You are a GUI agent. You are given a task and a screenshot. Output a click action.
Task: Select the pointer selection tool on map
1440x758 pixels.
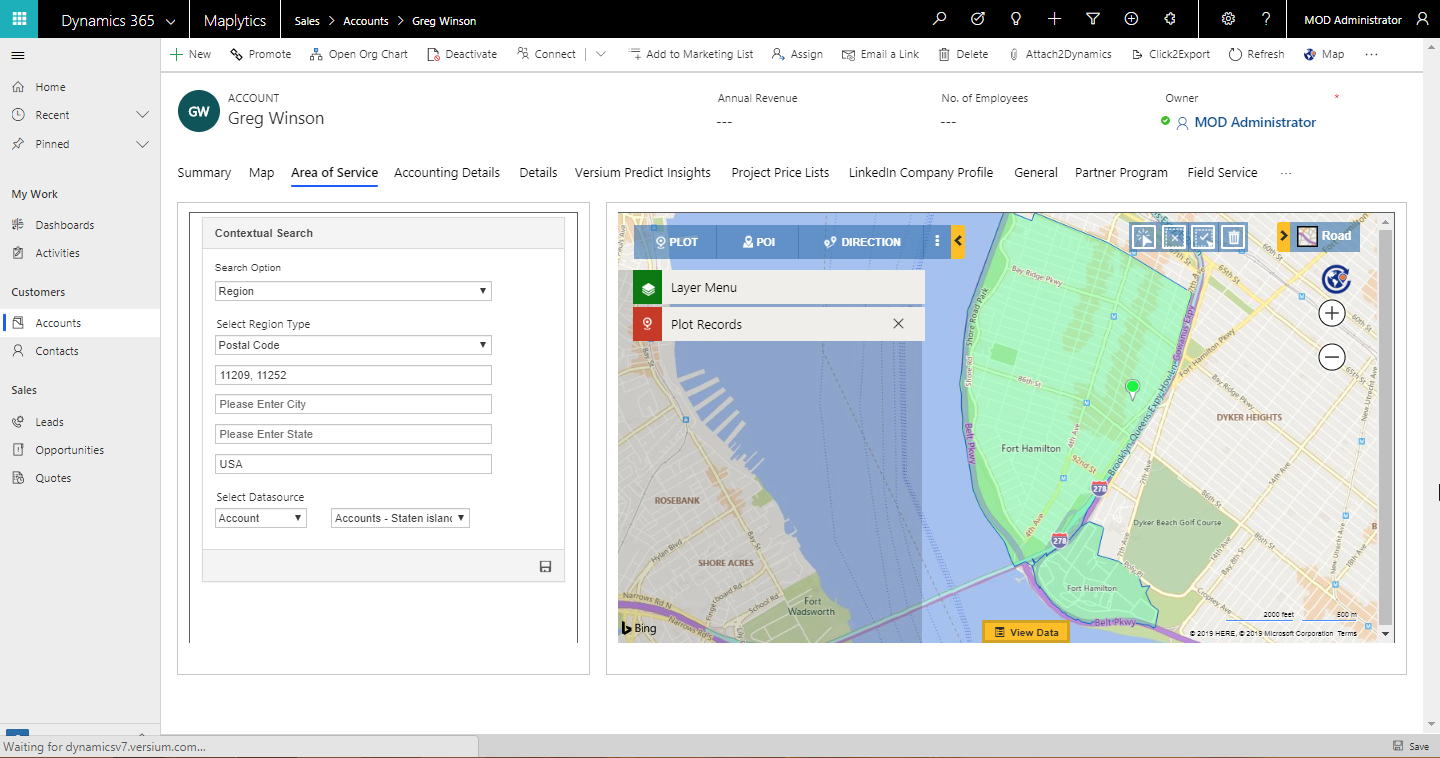pyautogui.click(x=1144, y=237)
